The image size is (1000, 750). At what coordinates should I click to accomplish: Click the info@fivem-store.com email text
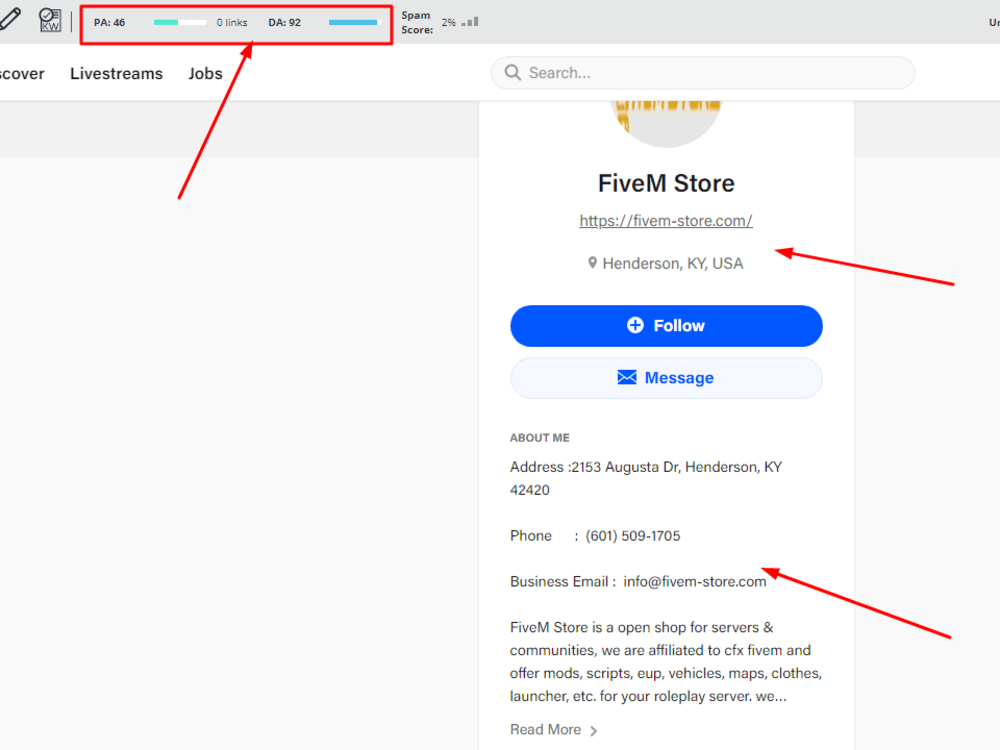[x=695, y=582]
